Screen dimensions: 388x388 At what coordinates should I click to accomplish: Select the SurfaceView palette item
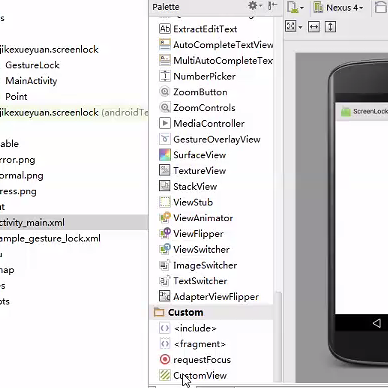click(x=193, y=155)
